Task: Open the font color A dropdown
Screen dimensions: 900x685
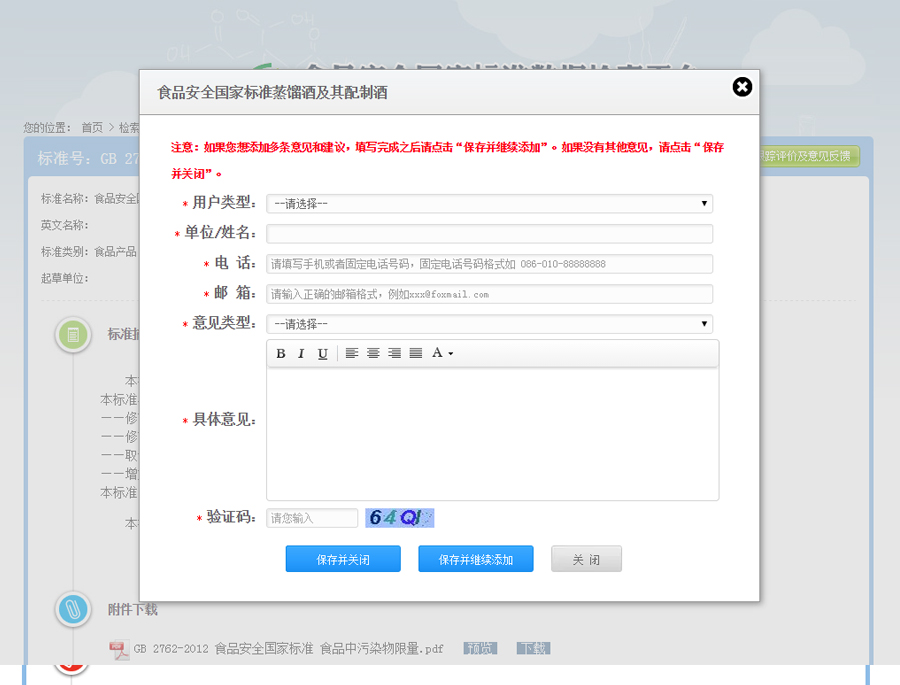Action: (442, 354)
